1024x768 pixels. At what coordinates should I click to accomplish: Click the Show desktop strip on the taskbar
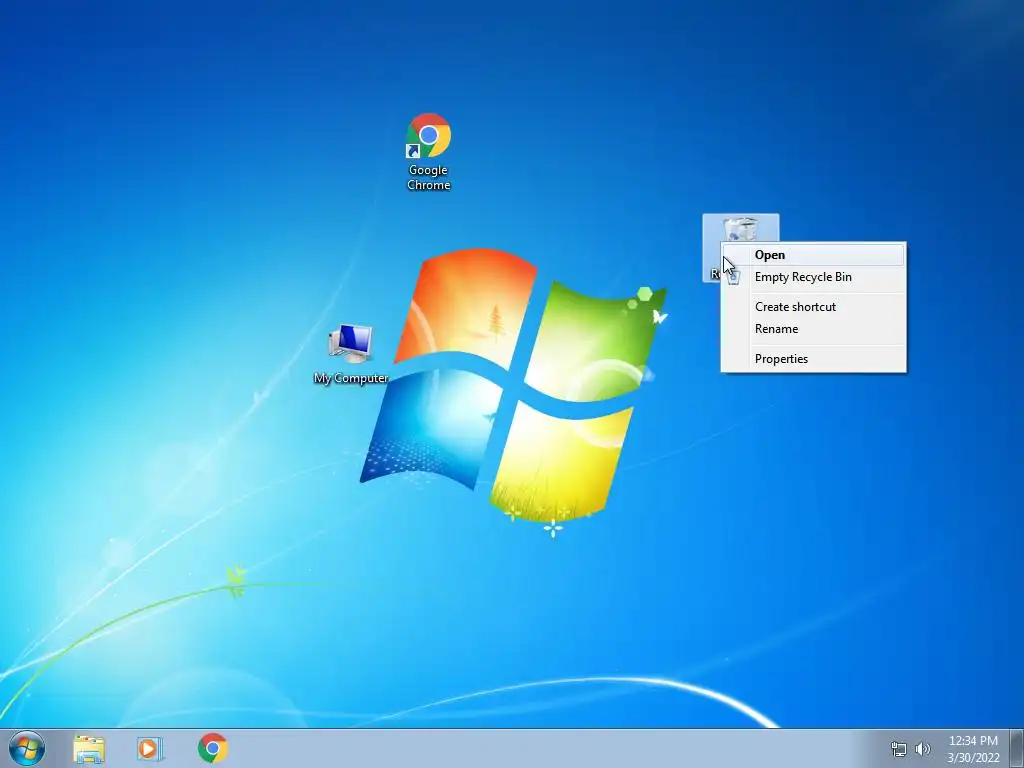pos(1017,748)
